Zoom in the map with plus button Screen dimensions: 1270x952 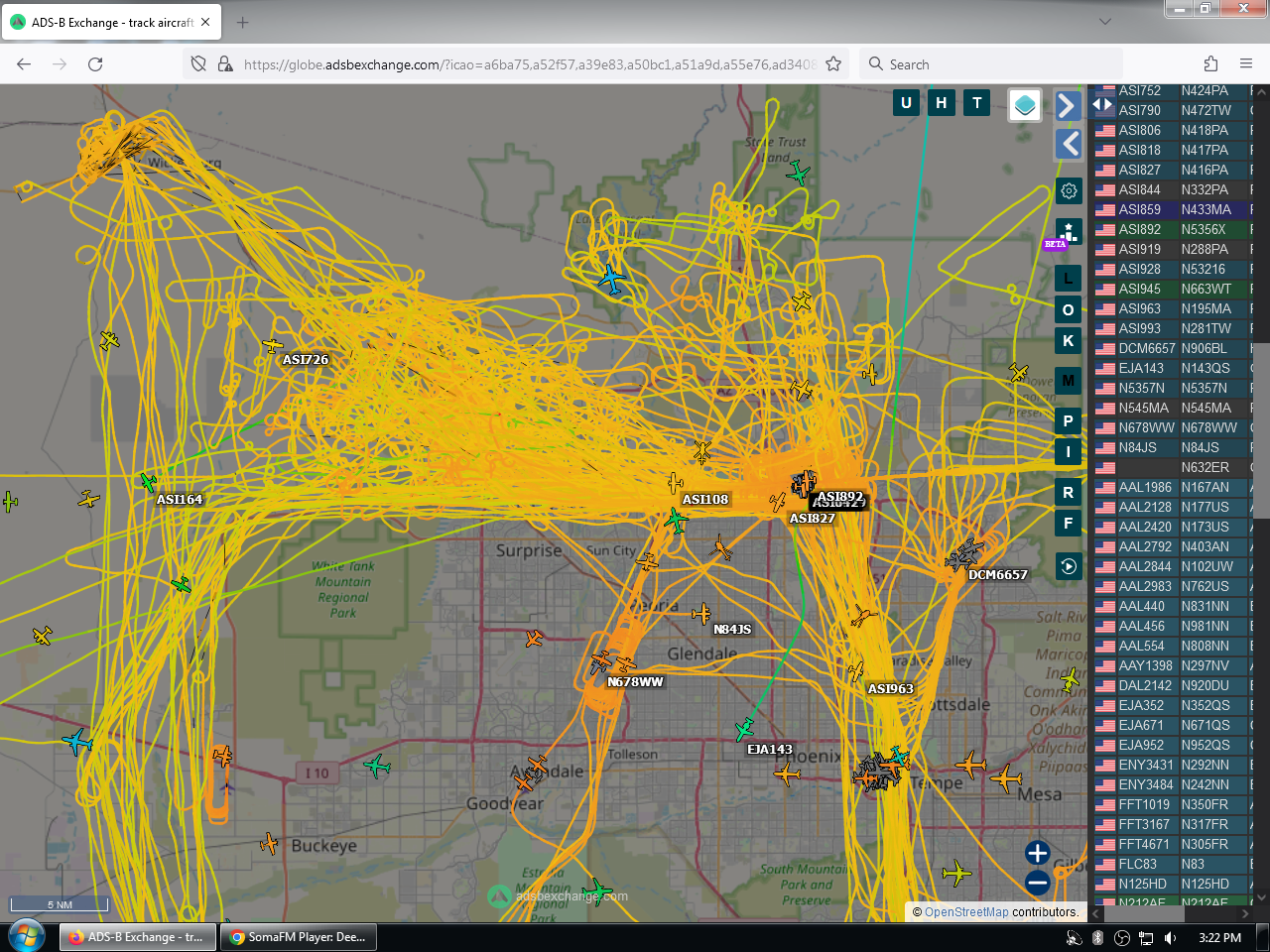[1038, 853]
